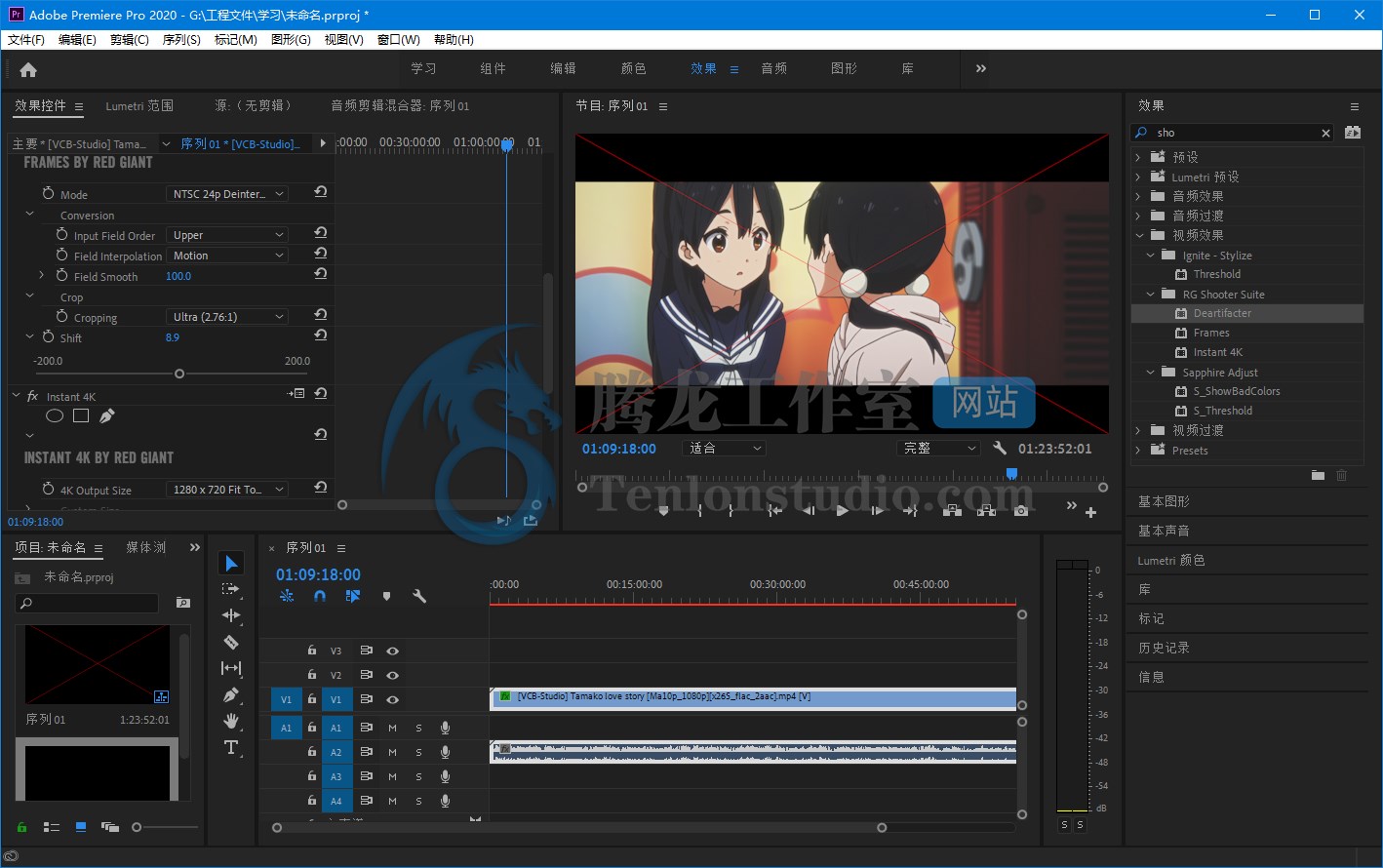Toggle track lock for V3
The height and width of the screenshot is (868, 1383).
point(312,651)
